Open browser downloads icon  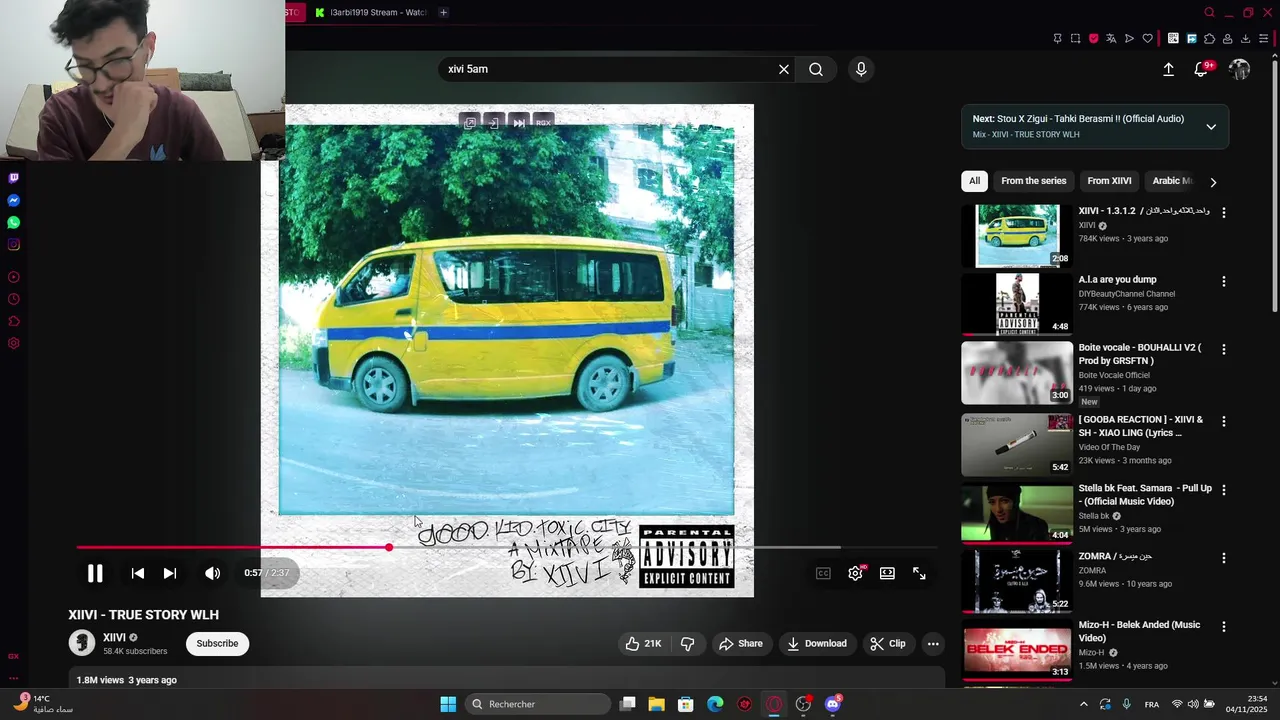tap(1245, 39)
